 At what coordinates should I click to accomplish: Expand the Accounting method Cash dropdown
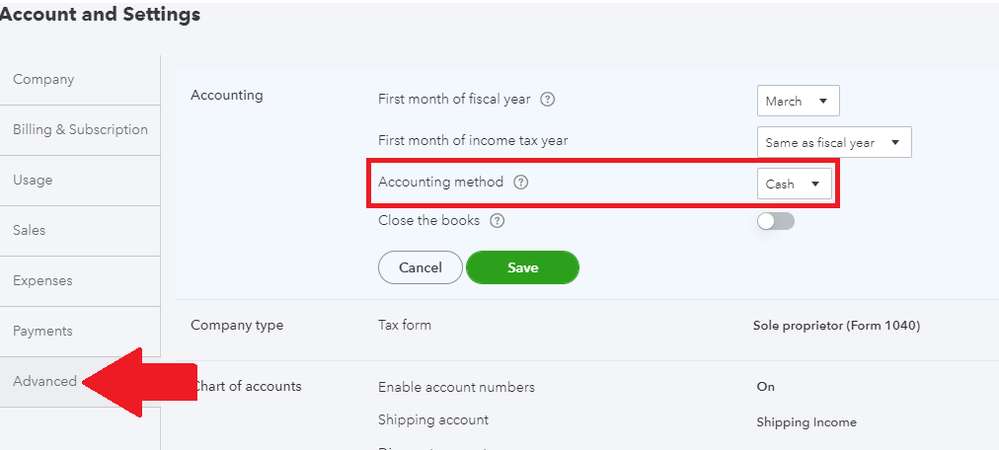[793, 184]
